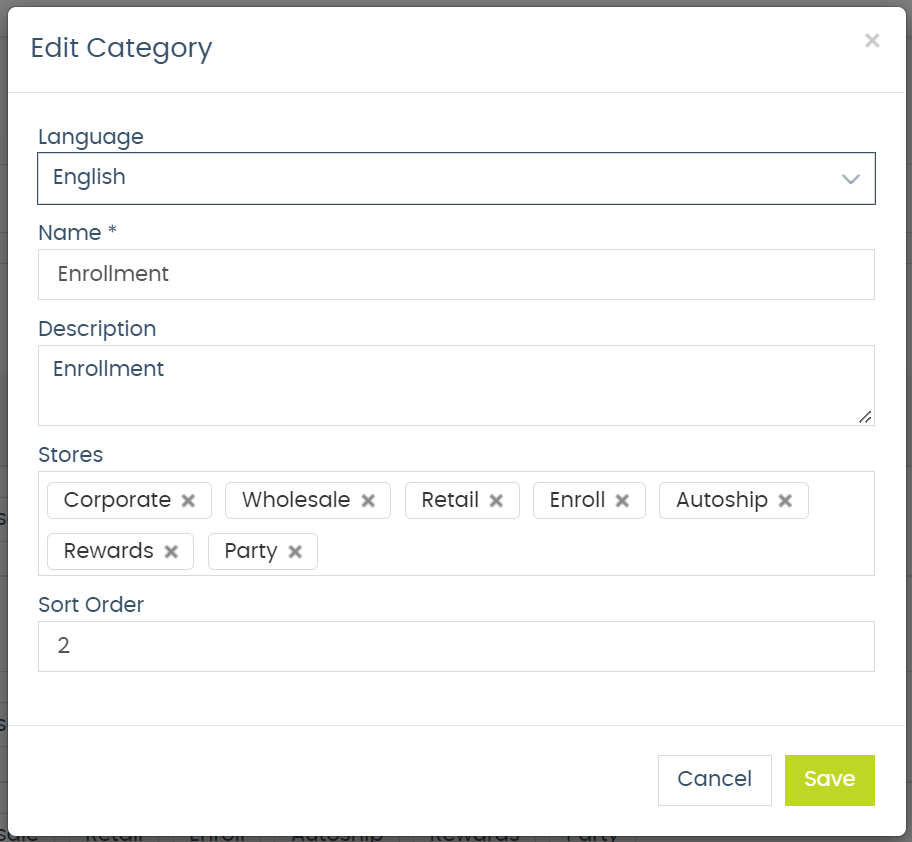The image size is (912, 842).
Task: Close the Edit Category dialog with X
Action: [x=871, y=41]
